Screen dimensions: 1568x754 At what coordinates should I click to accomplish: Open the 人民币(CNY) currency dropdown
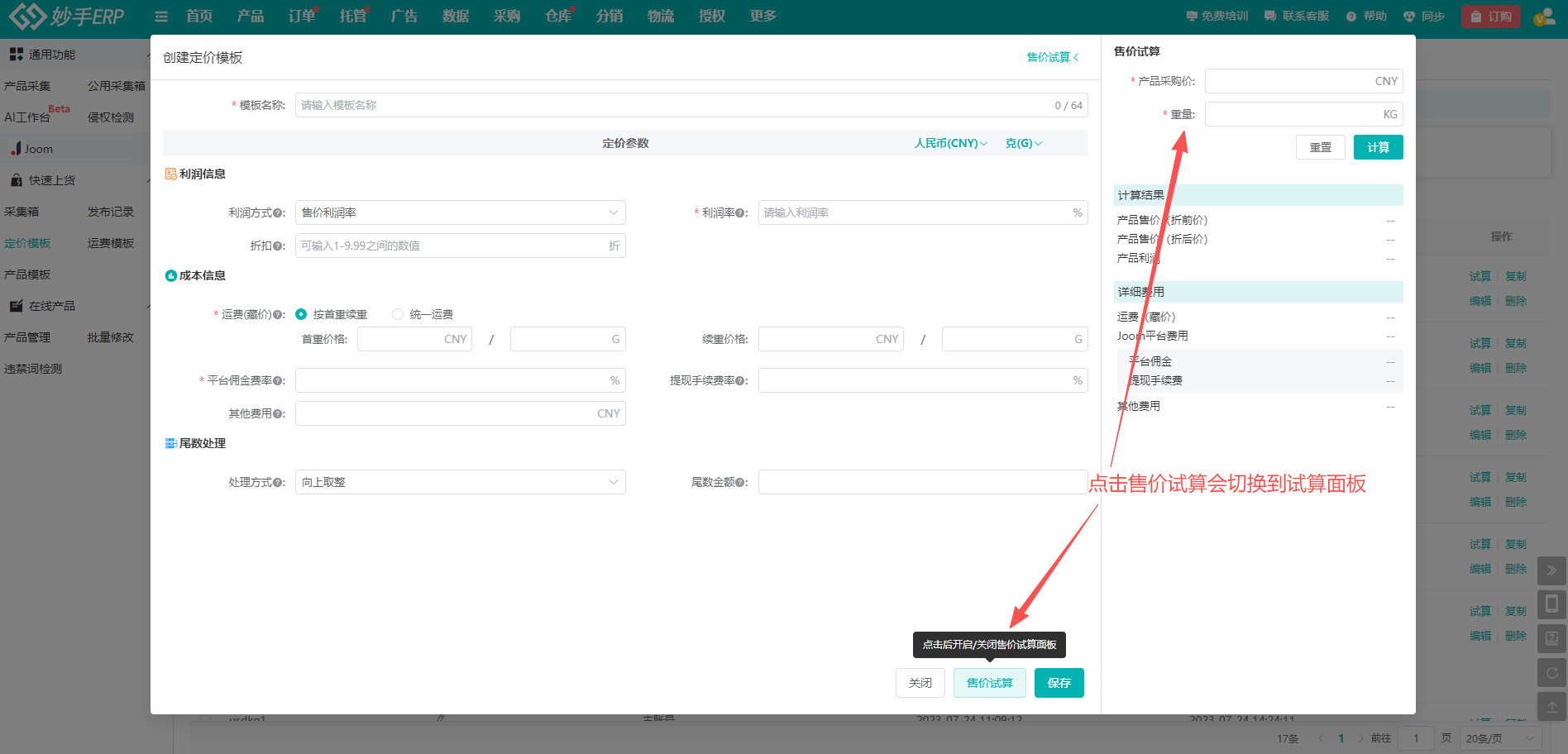950,143
